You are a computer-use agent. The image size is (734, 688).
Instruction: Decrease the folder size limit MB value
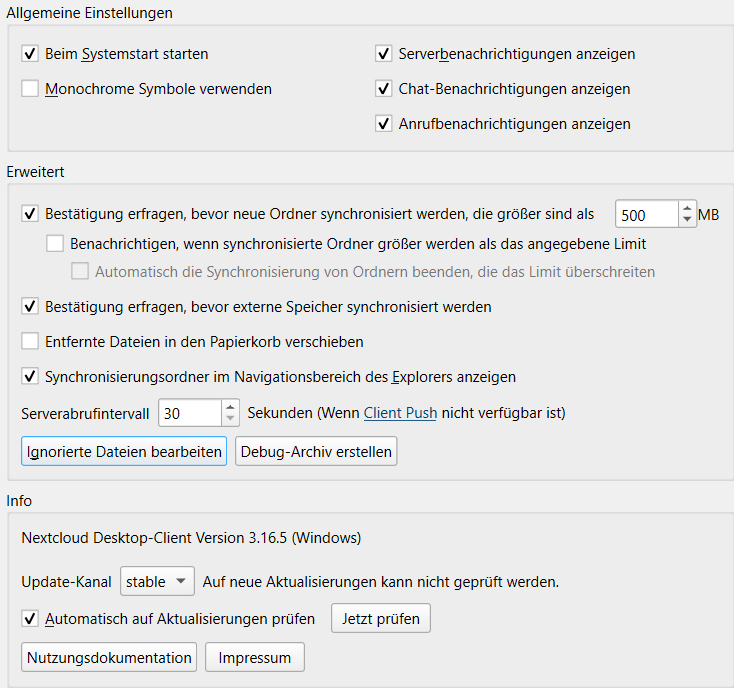click(687, 220)
